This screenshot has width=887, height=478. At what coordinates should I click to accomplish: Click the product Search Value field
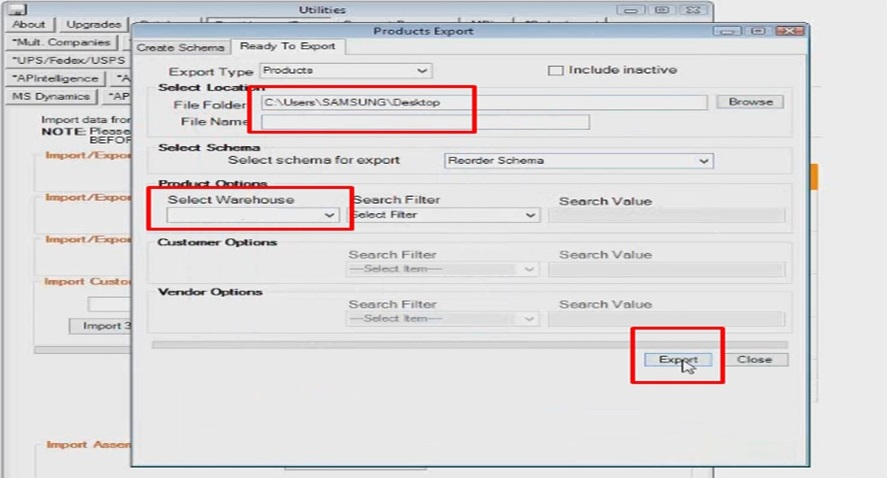666,215
